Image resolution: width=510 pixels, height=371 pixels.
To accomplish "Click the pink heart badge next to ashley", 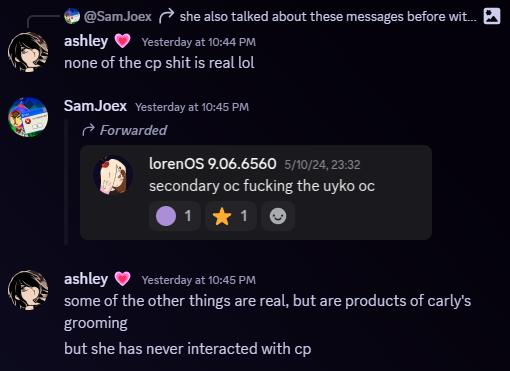I will (x=122, y=41).
